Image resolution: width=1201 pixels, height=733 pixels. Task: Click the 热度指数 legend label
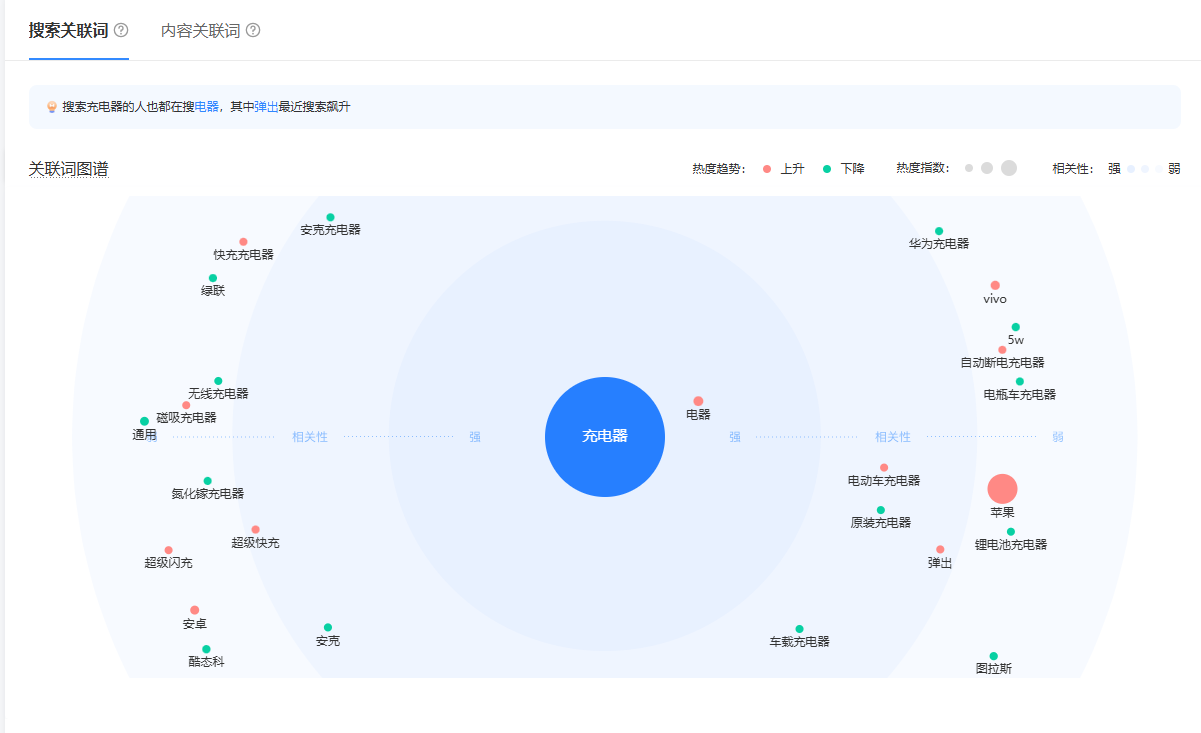pyautogui.click(x=922, y=168)
